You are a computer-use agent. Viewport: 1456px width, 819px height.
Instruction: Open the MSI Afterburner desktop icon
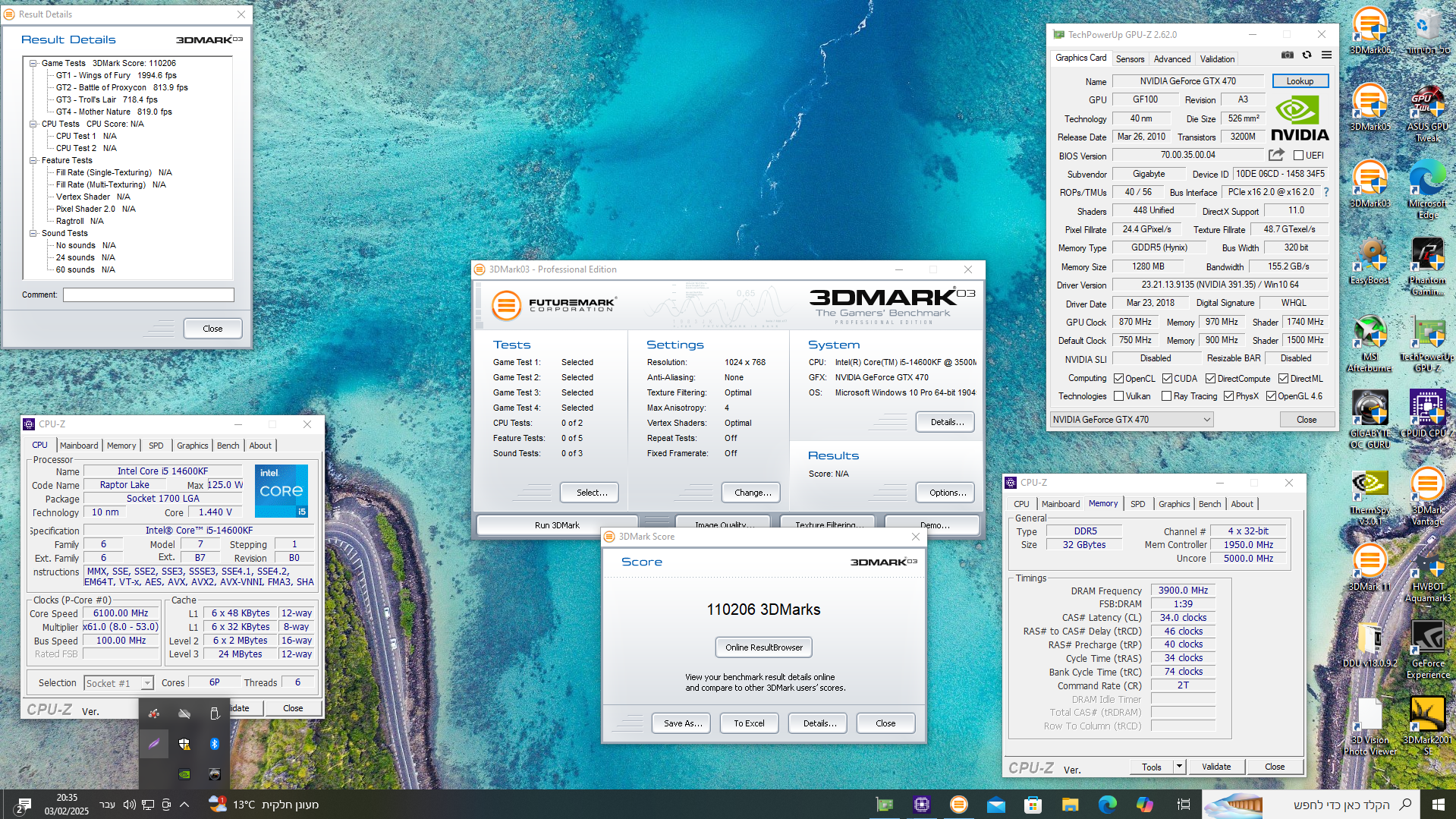1370,343
